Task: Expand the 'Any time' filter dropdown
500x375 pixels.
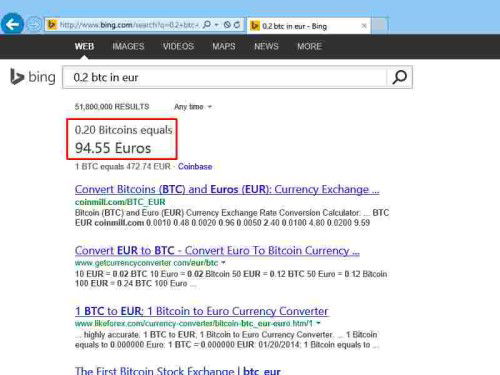Action: [193, 107]
